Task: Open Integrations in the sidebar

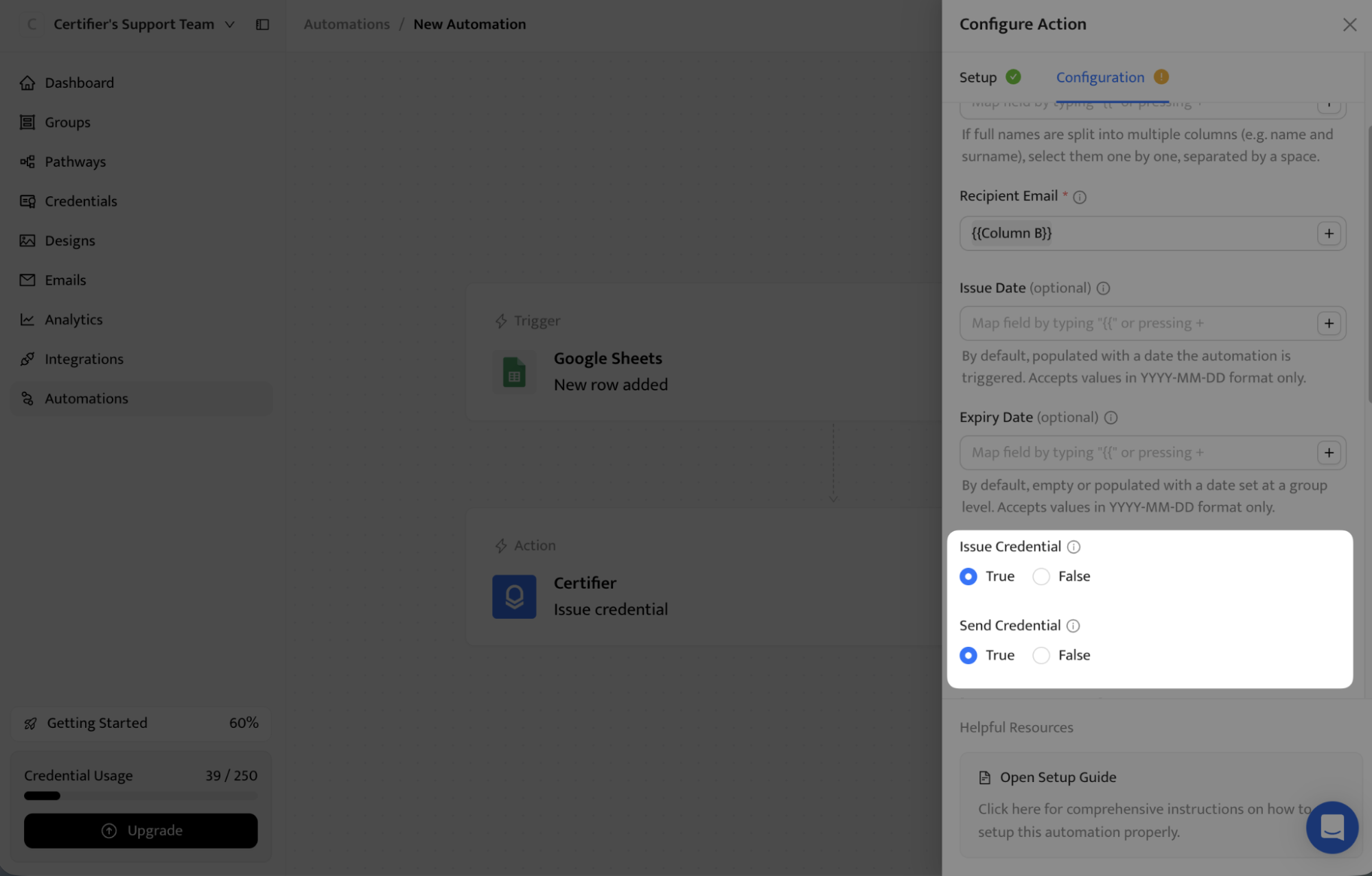Action: pos(84,359)
